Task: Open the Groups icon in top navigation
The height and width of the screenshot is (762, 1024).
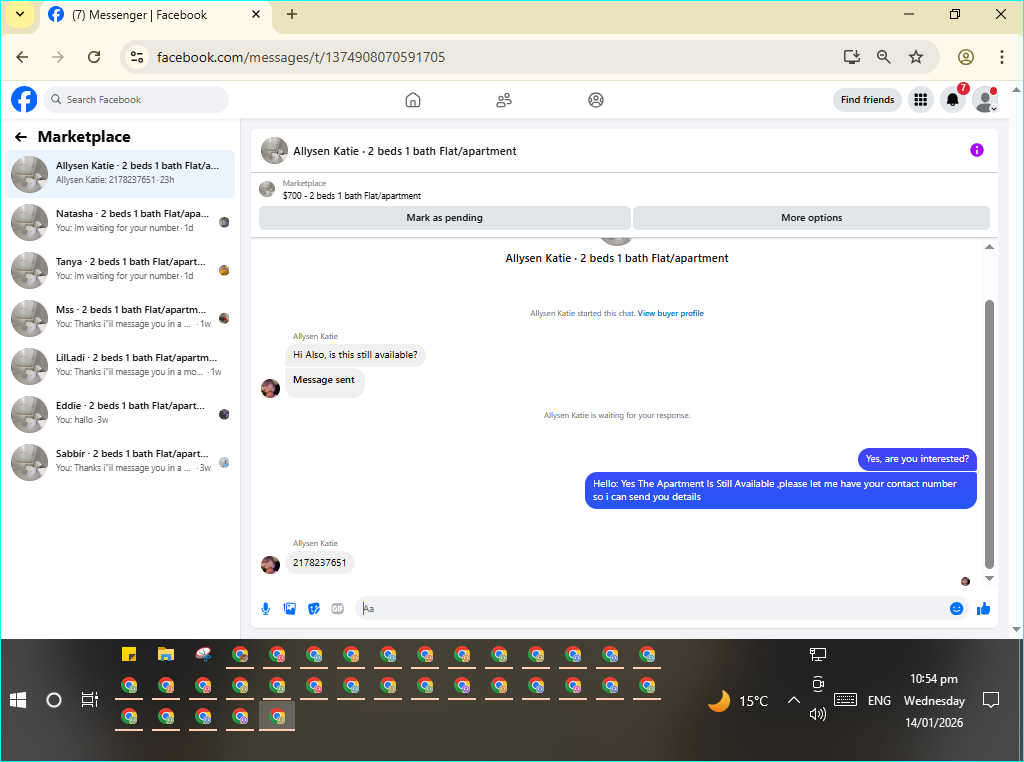Action: pyautogui.click(x=596, y=100)
